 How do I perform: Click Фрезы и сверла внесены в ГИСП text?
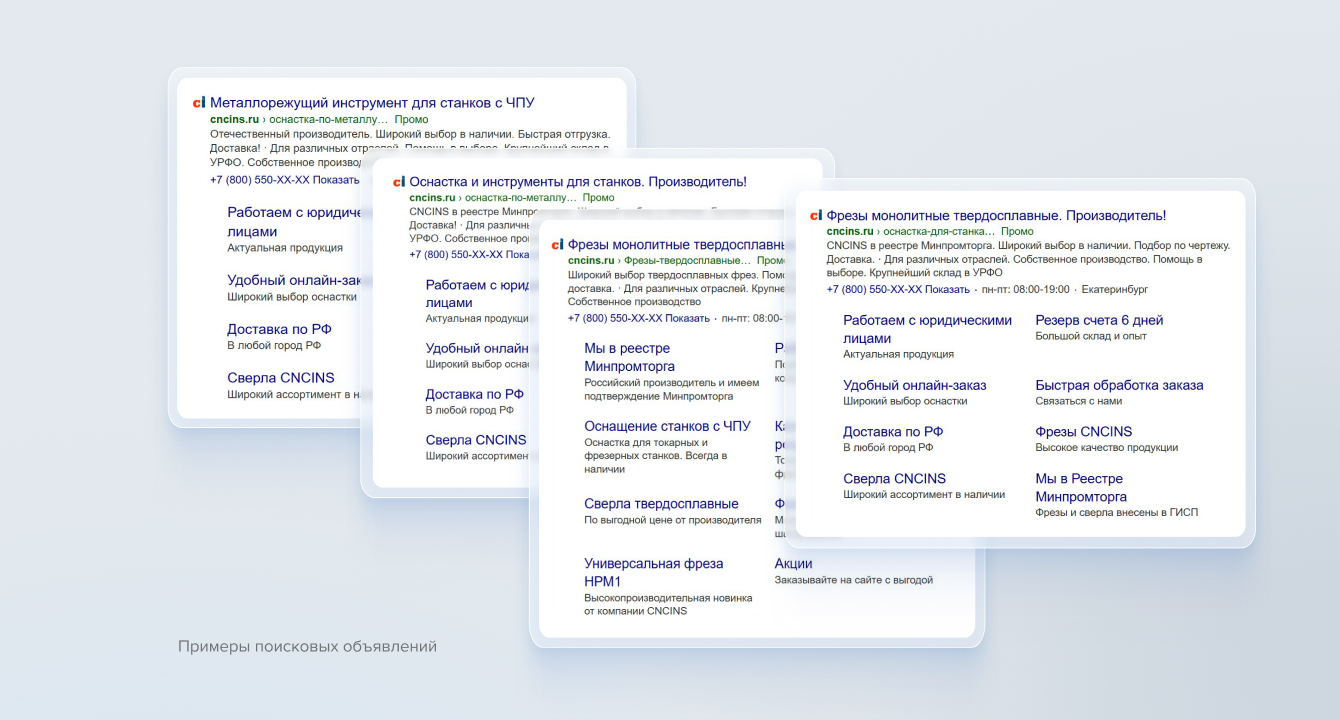coord(1116,512)
